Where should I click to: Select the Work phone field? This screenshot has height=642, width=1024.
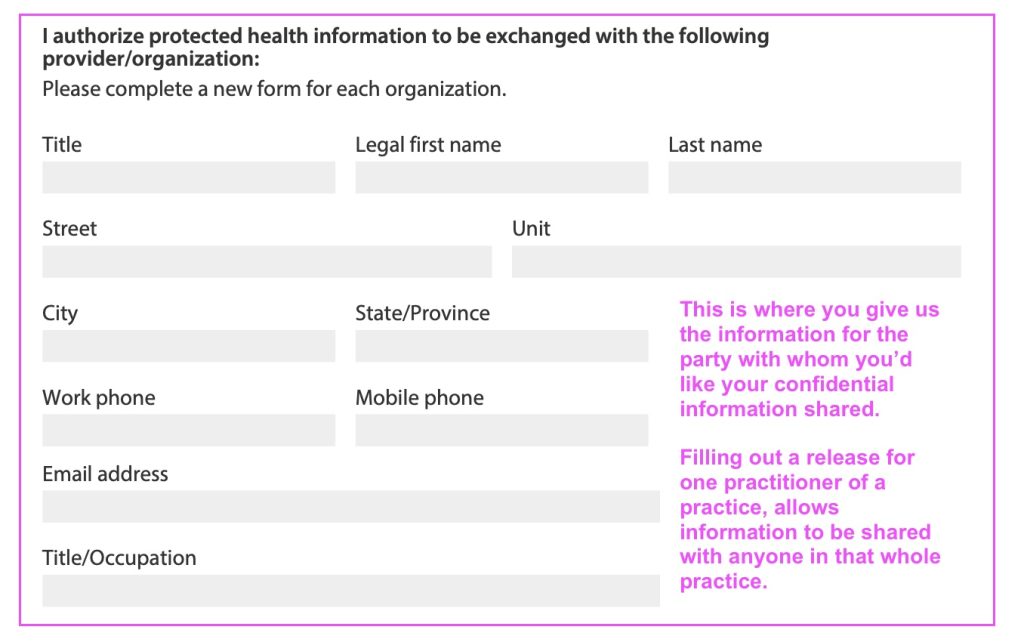pos(189,430)
